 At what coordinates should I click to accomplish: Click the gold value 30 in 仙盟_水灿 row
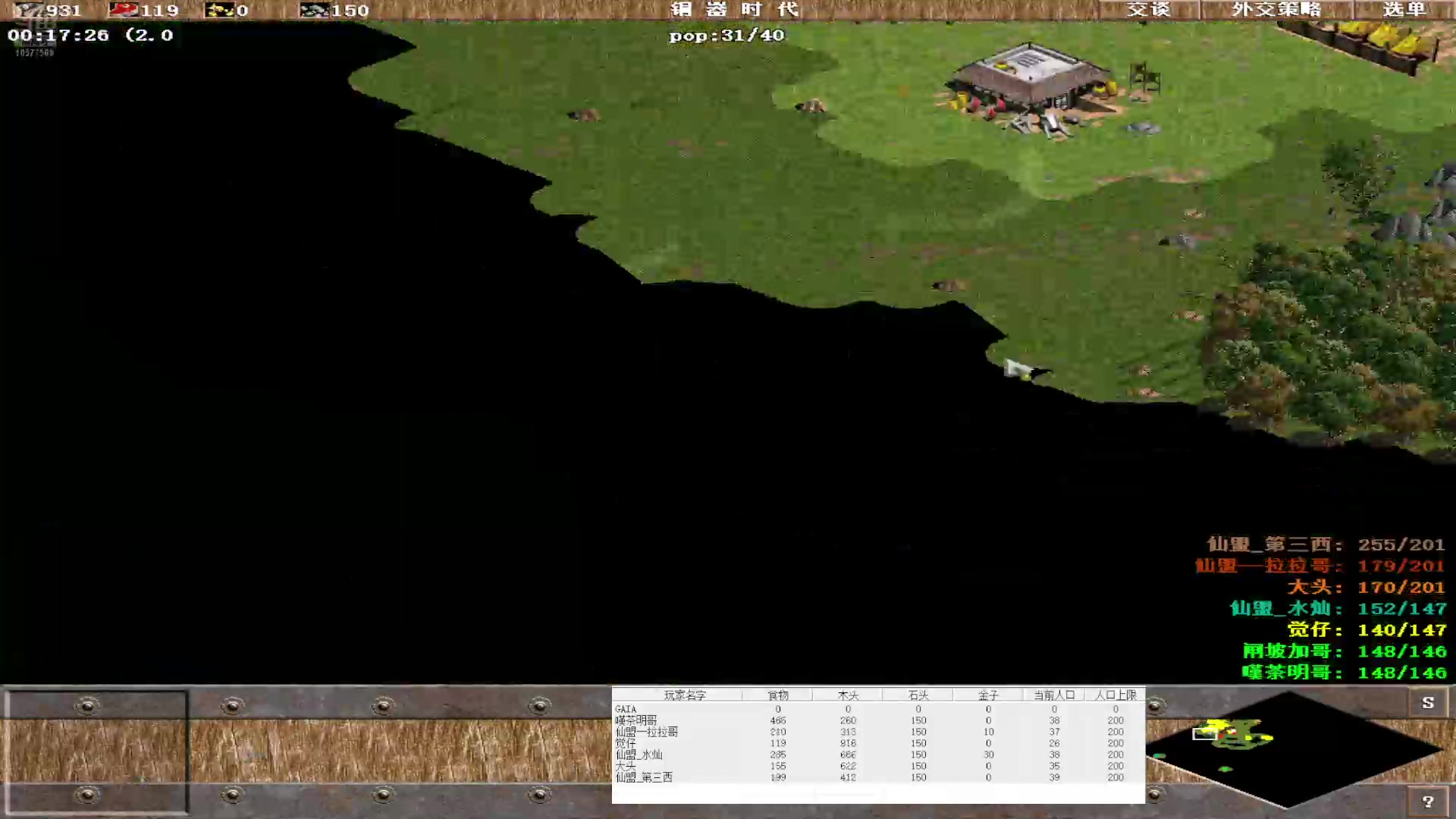988,755
